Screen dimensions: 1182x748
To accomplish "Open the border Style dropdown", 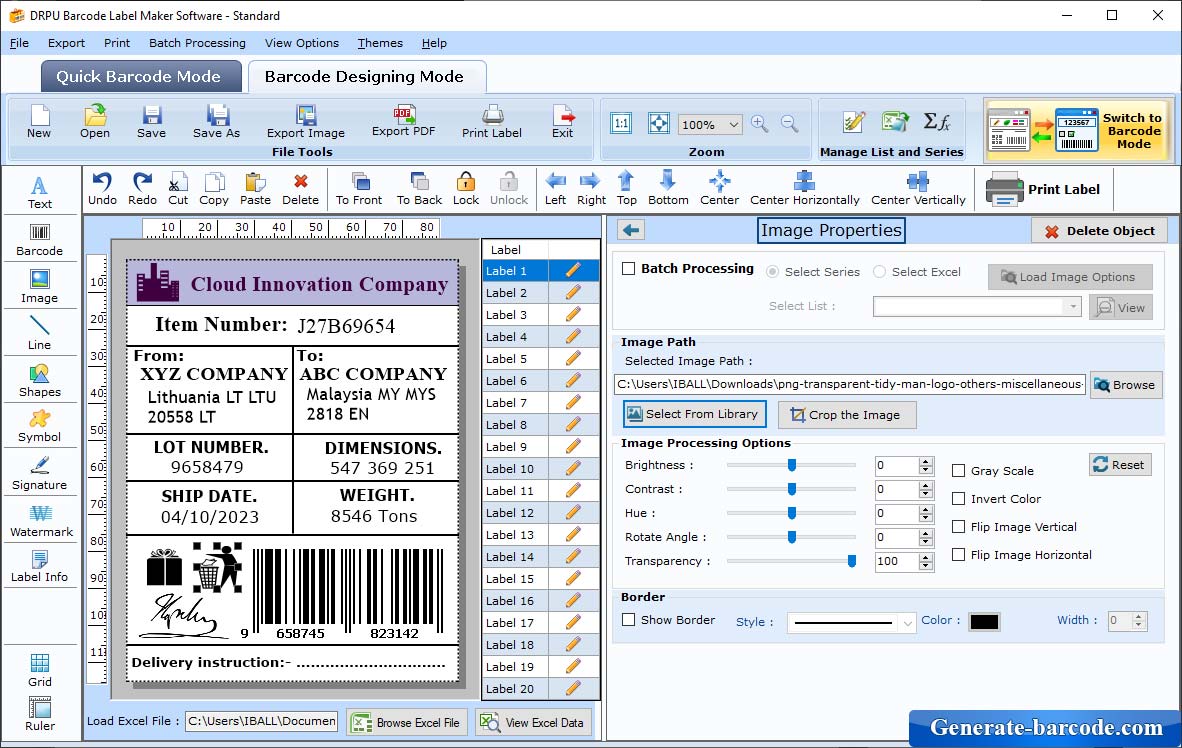I will coord(907,623).
